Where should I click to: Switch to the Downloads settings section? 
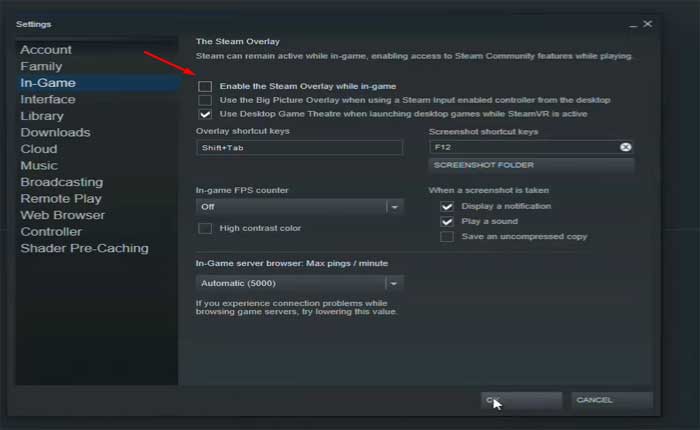(55, 132)
